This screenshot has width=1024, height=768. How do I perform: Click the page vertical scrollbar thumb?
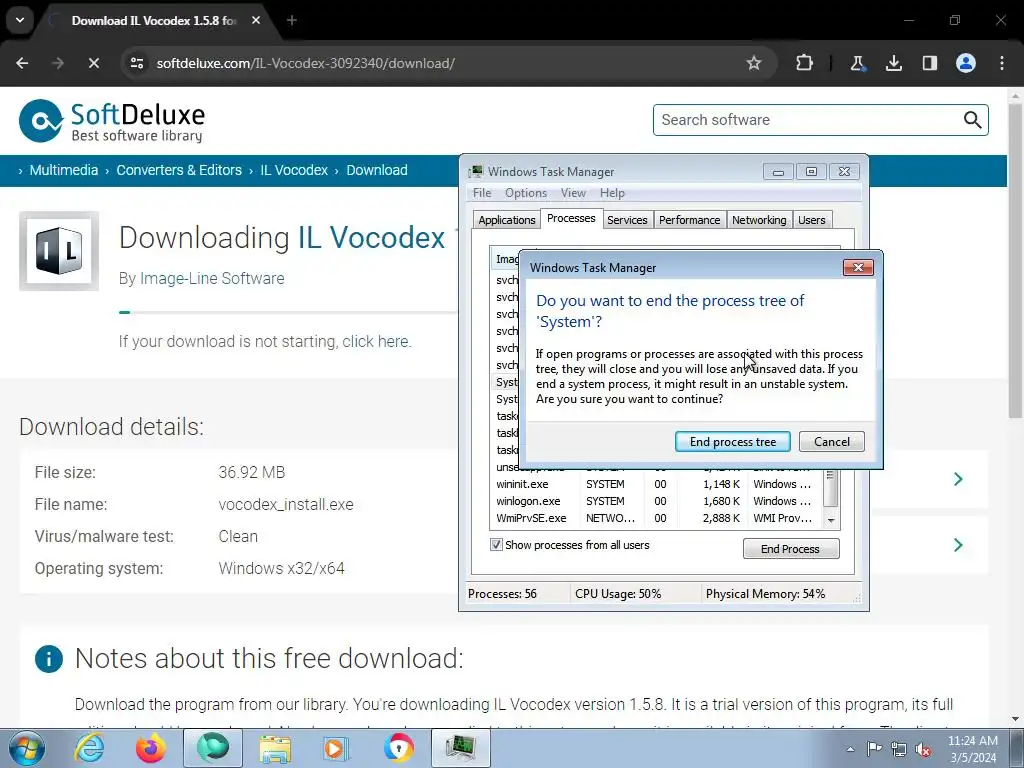tap(1015, 261)
